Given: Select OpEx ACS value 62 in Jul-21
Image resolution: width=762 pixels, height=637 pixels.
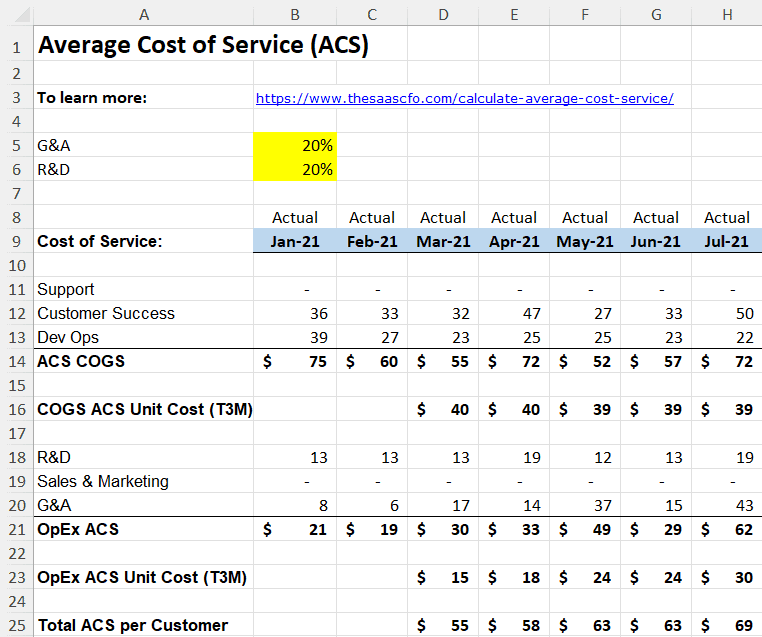Looking at the screenshot, I should click(x=727, y=529).
